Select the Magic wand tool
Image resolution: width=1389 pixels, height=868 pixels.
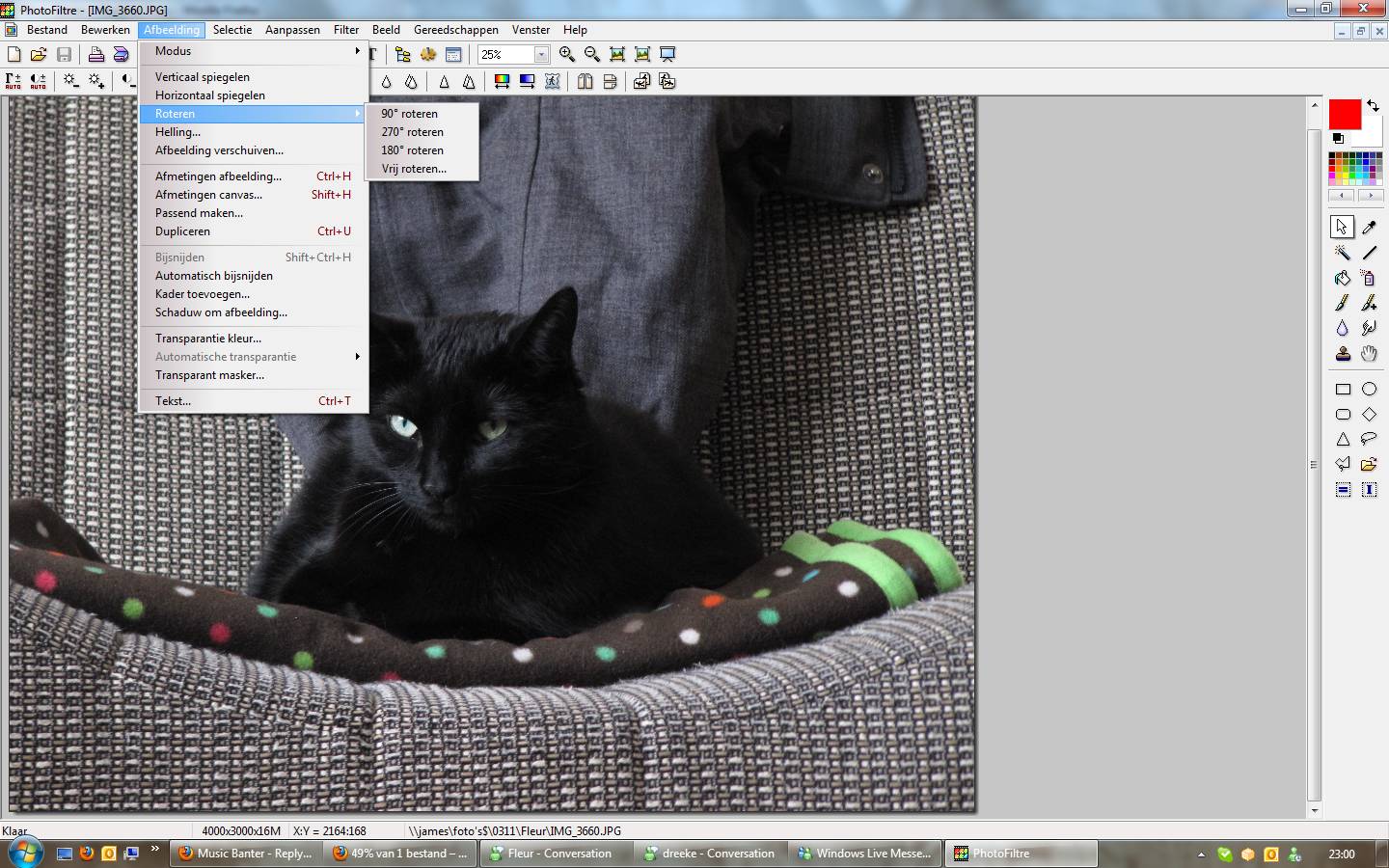(1342, 253)
